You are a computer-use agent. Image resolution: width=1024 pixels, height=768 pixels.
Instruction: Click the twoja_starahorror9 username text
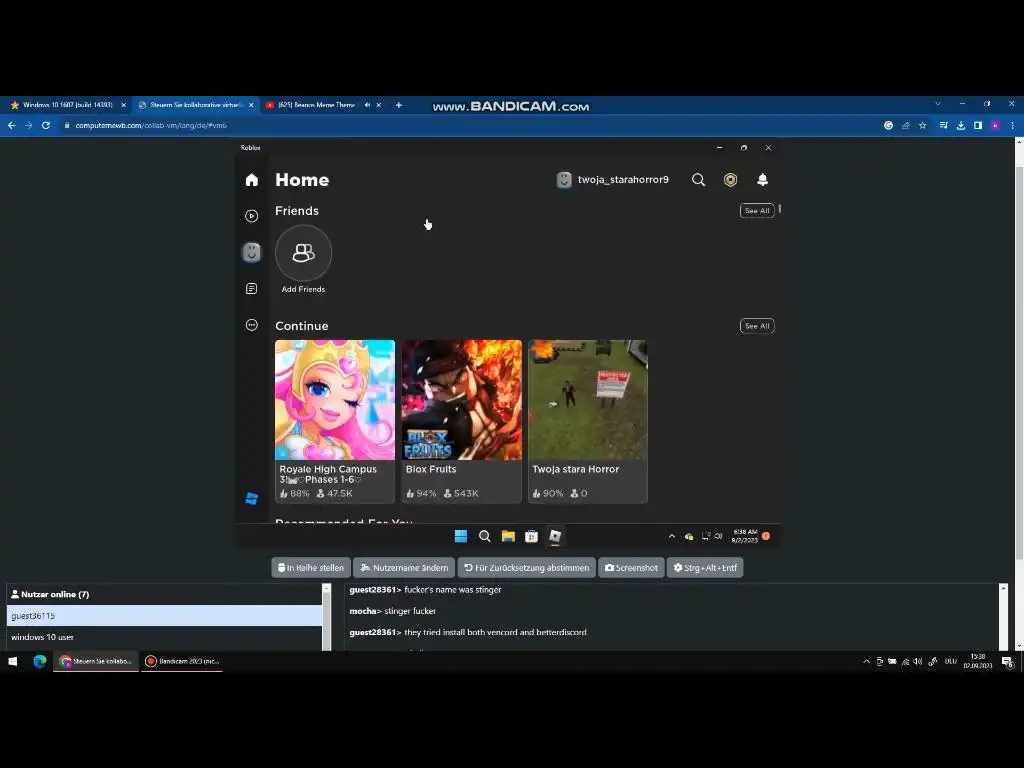(623, 180)
